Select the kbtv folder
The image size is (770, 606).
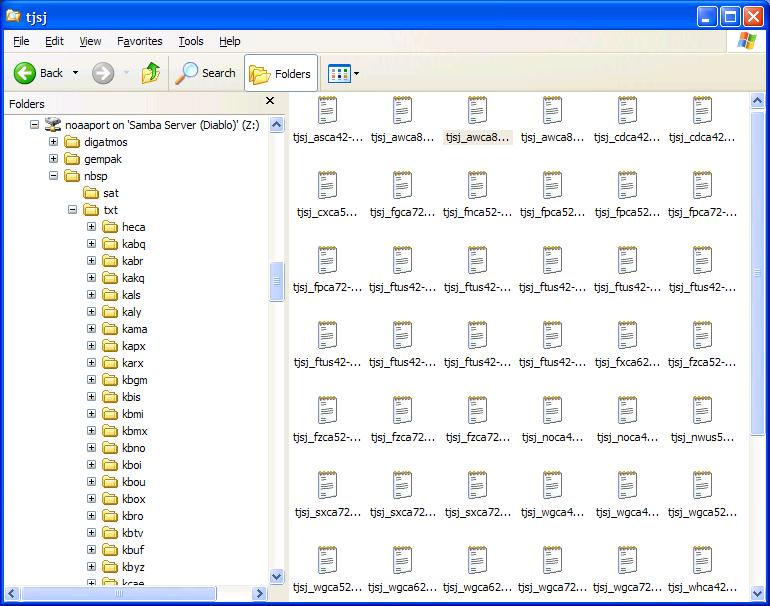coord(123,533)
